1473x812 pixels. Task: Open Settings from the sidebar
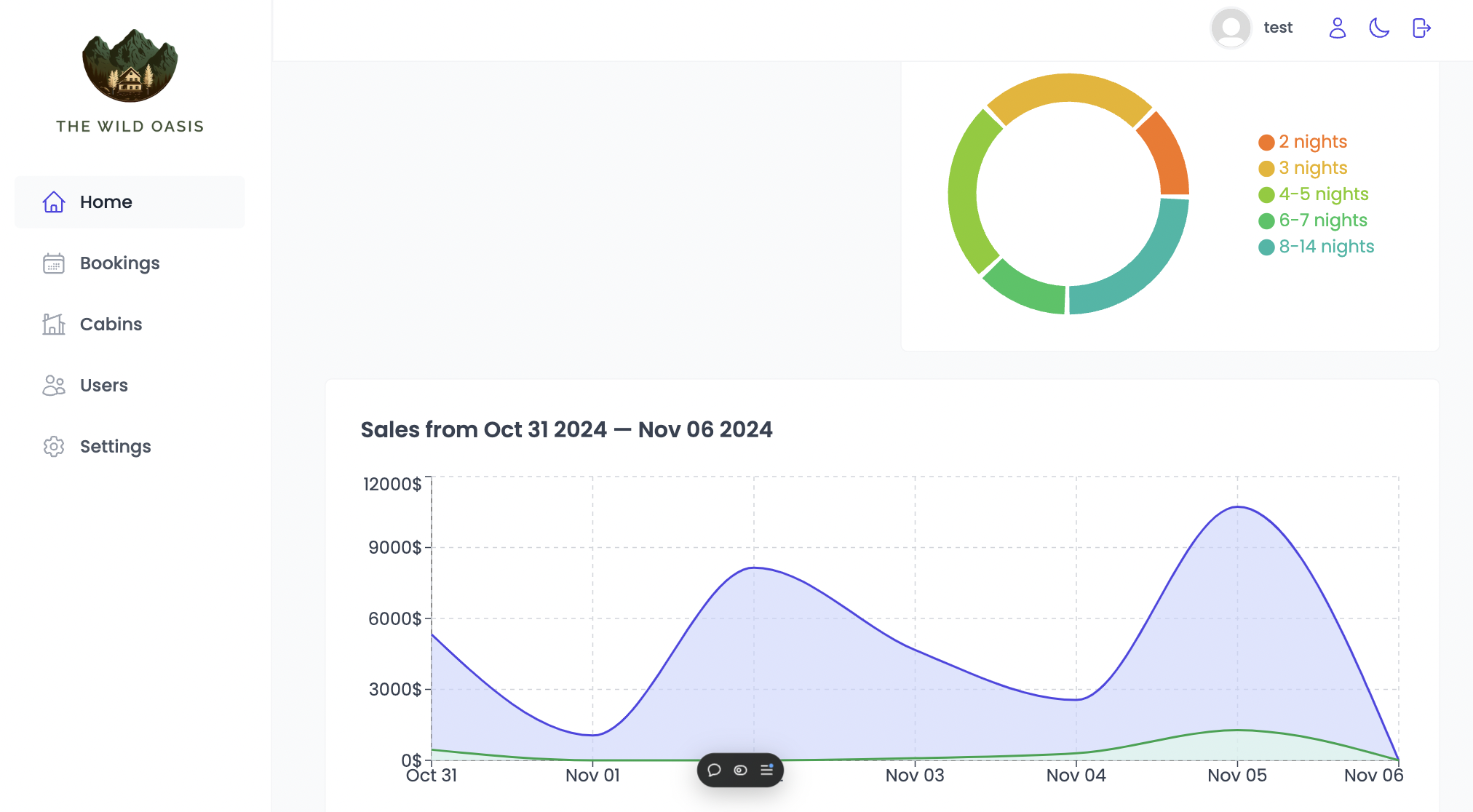tap(130, 446)
